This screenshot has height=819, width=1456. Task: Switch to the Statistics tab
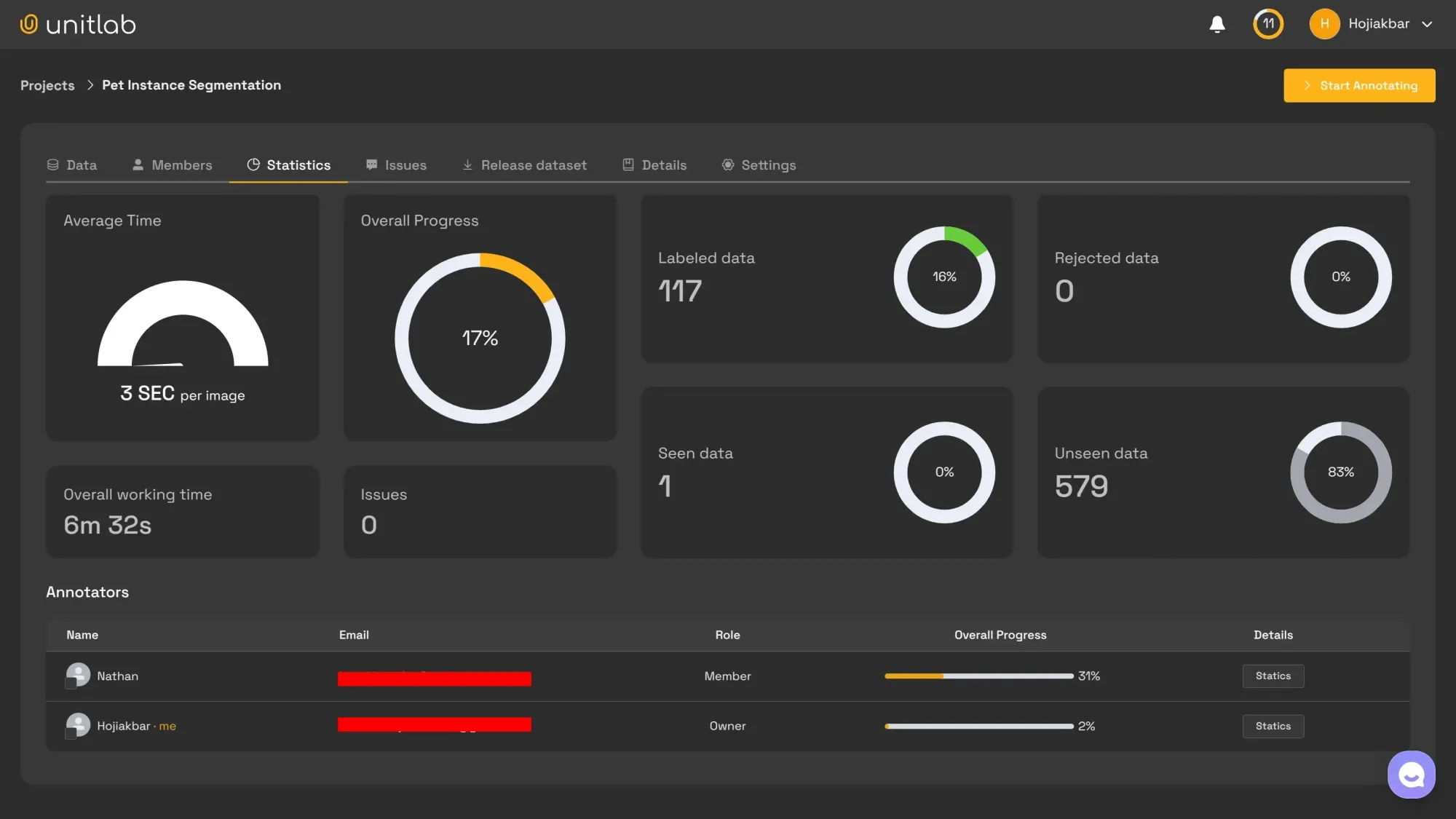point(298,165)
